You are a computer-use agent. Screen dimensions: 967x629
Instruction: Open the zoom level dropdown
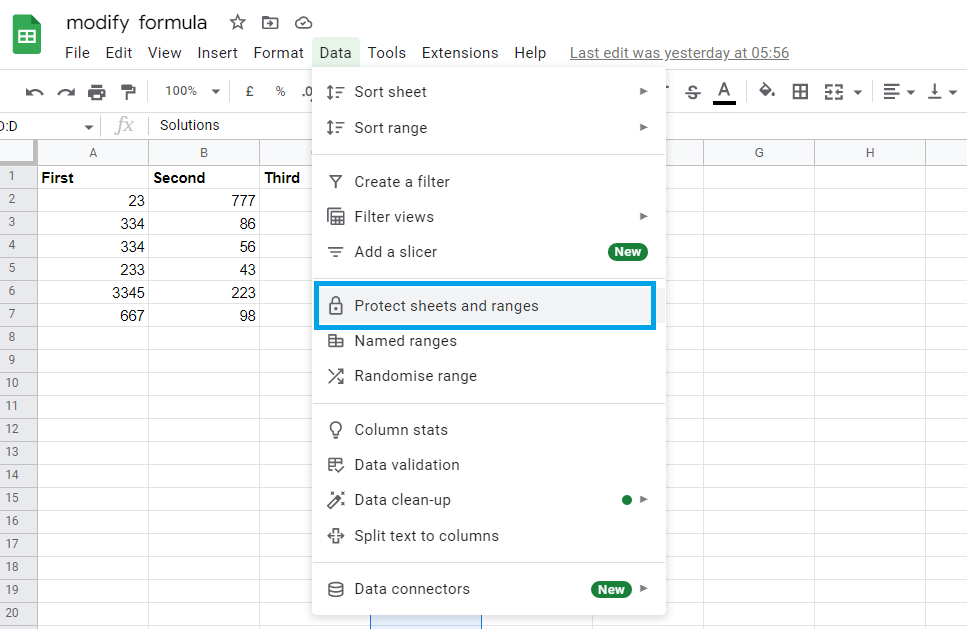(x=190, y=91)
